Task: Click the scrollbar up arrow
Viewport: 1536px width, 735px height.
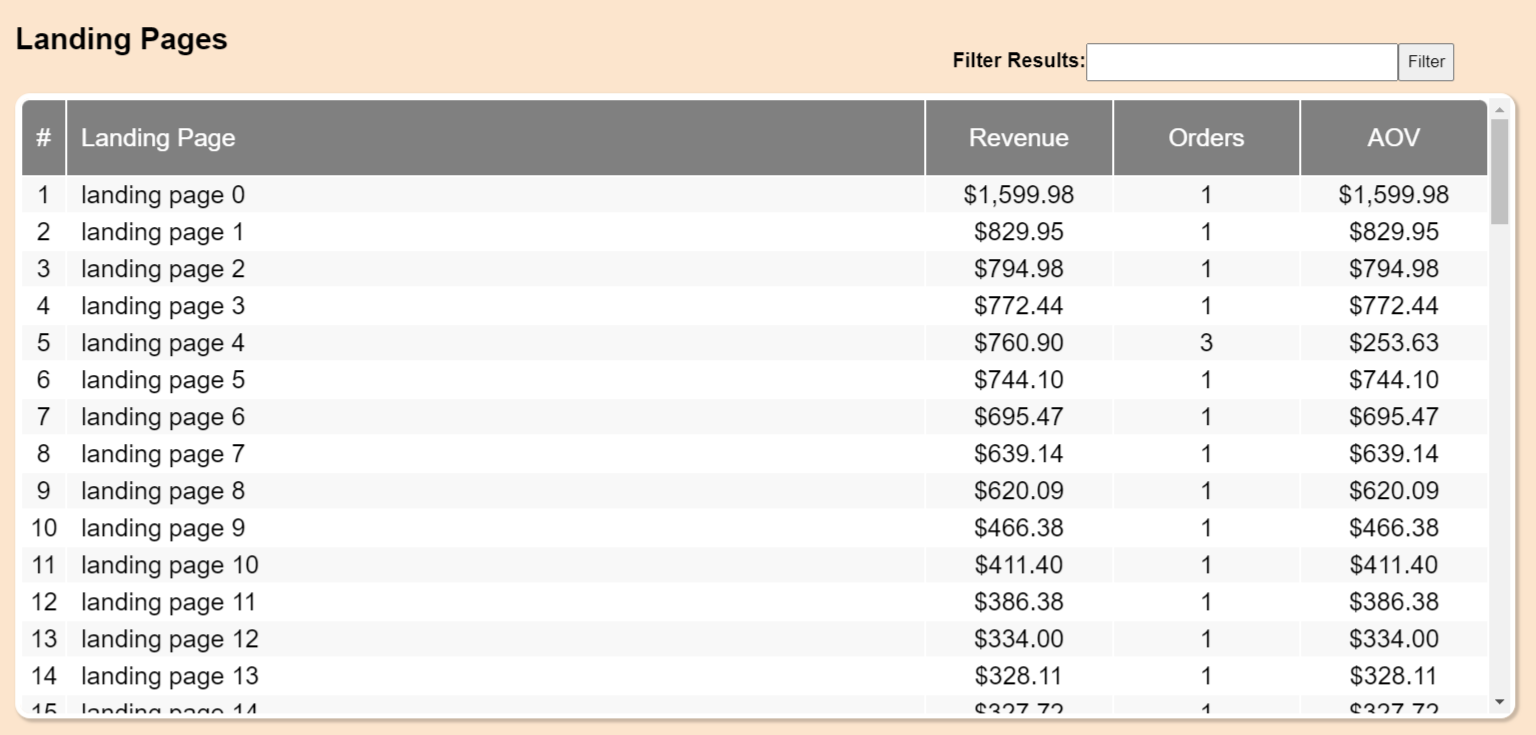Action: [x=1499, y=109]
